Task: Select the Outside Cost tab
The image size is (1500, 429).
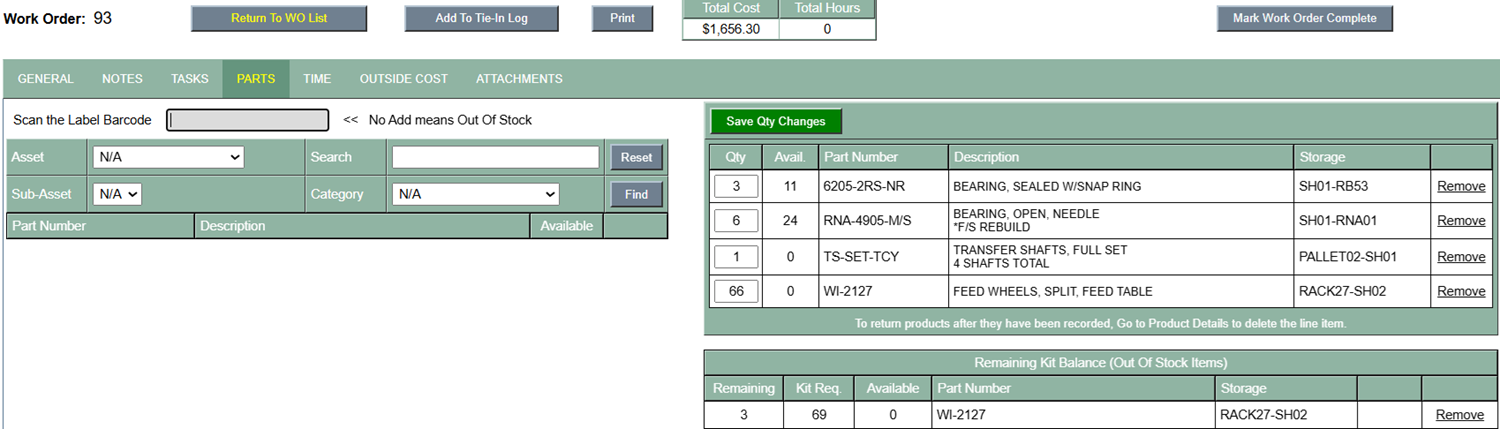Action: (x=403, y=79)
